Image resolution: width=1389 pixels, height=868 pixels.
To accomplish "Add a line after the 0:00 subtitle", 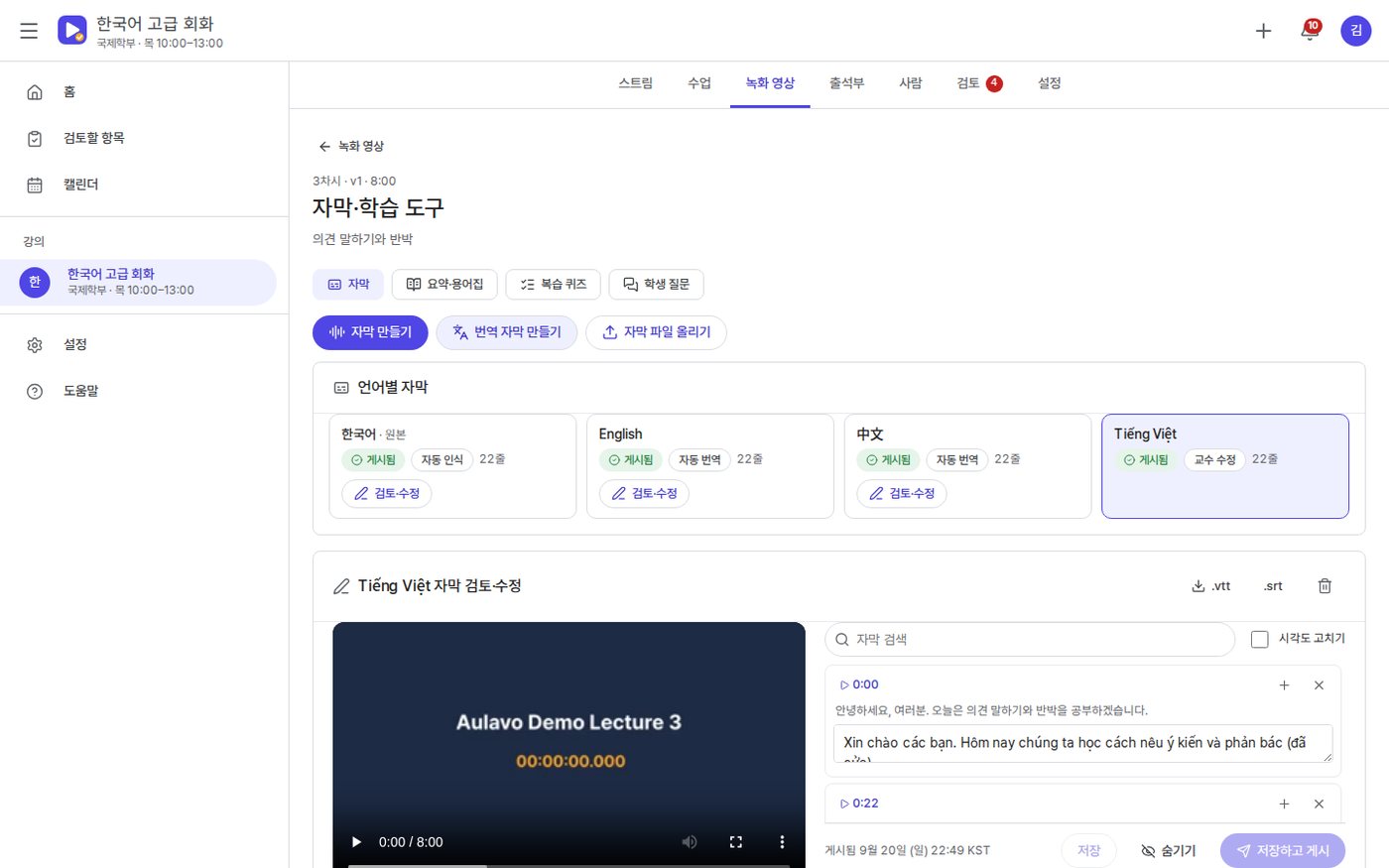I will (1284, 685).
